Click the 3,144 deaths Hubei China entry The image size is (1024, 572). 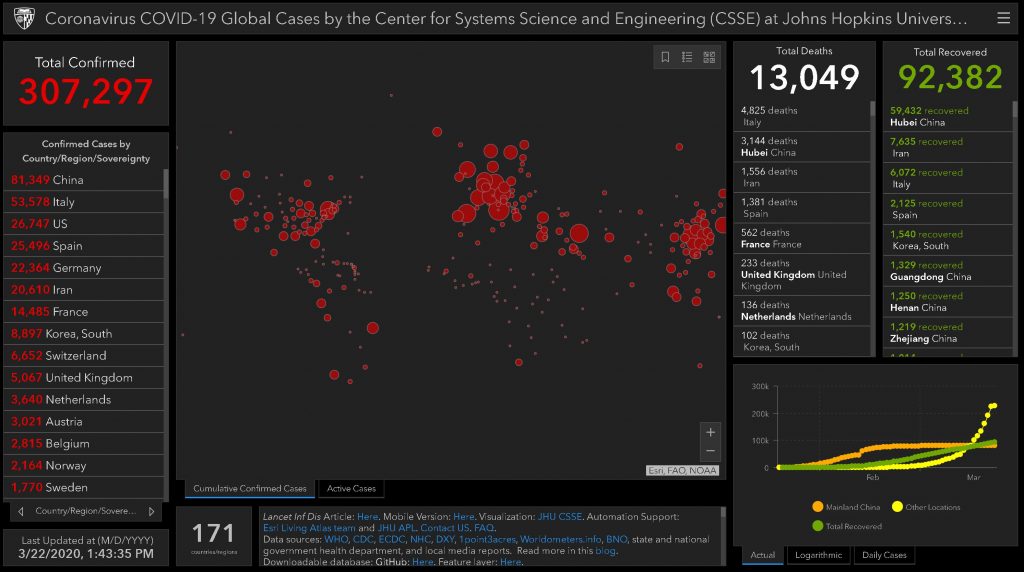(802, 147)
